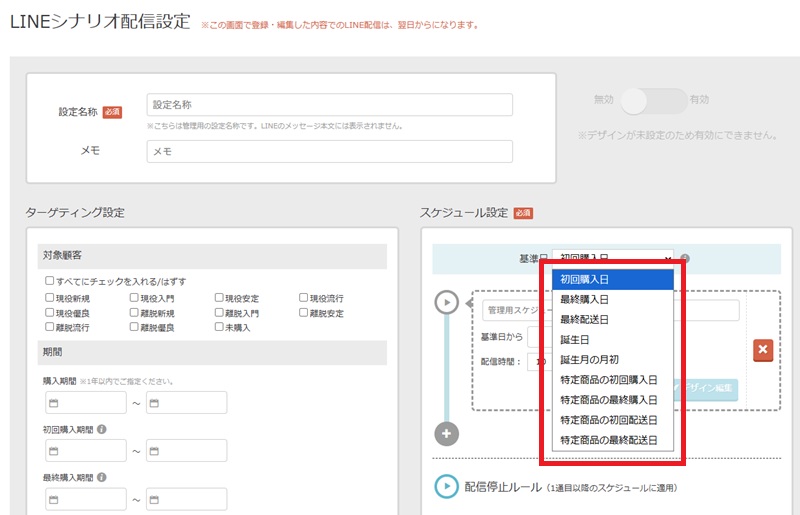Click the info icon beside the 基準日 dropdown
The height and width of the screenshot is (515, 800).
(x=685, y=259)
